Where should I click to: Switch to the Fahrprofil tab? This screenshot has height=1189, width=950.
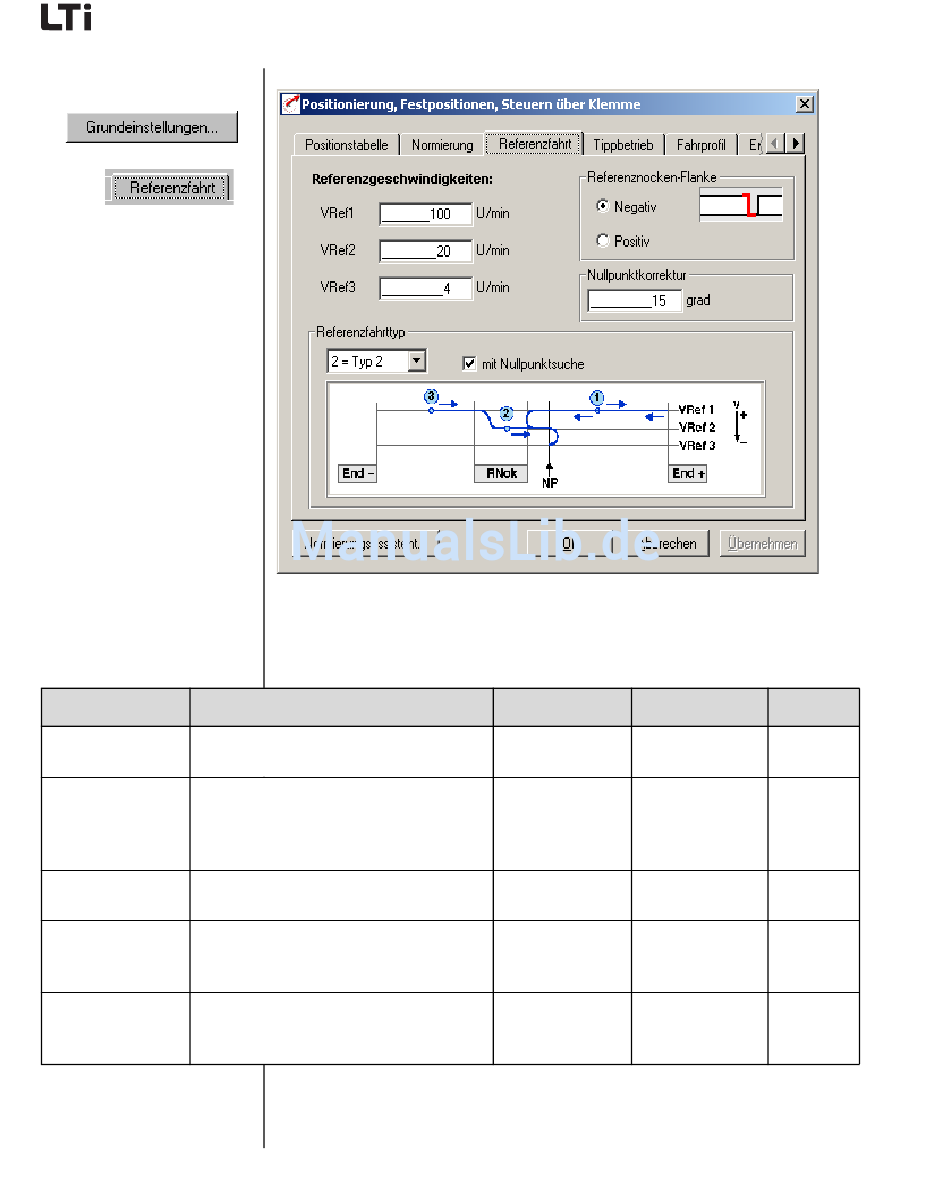pos(701,145)
